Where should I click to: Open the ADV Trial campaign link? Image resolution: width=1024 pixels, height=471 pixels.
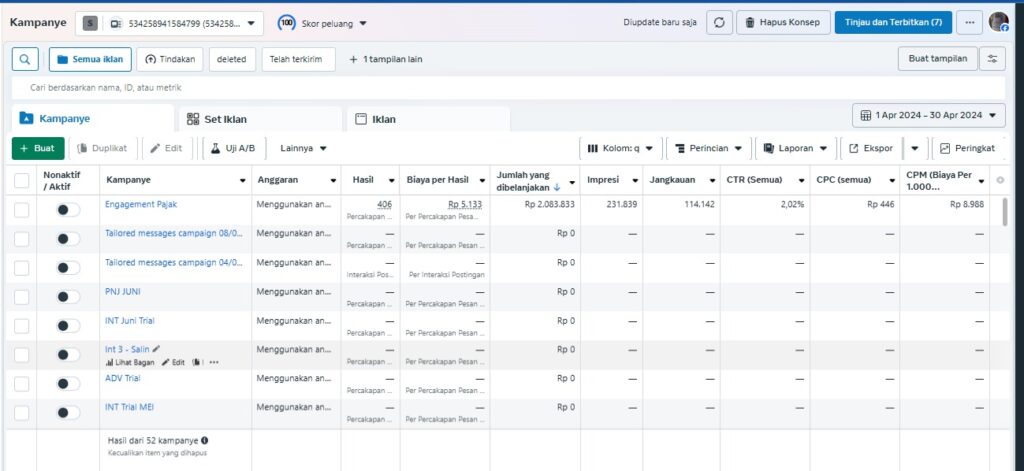122,378
